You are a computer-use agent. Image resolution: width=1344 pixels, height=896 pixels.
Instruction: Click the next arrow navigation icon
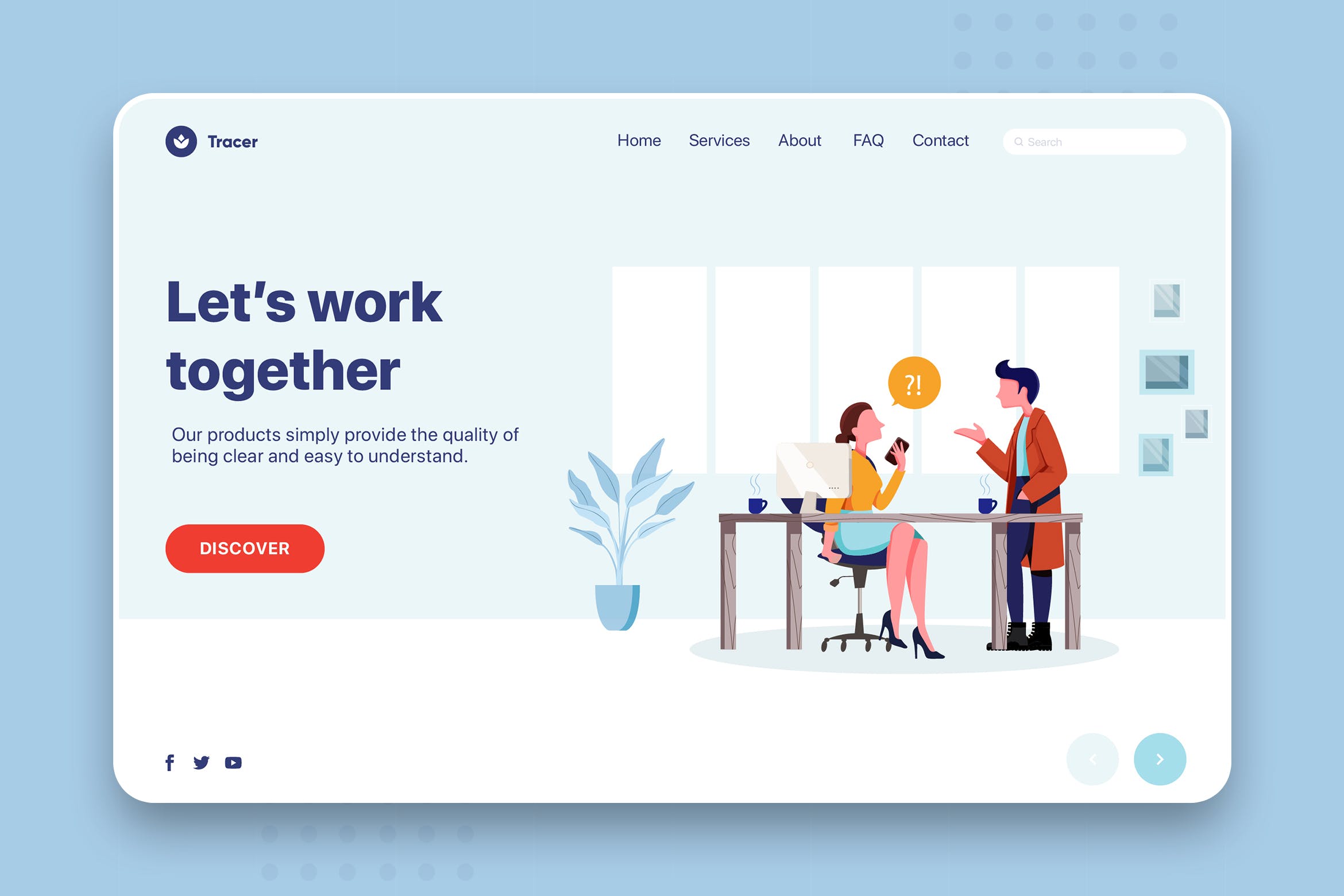click(x=1159, y=758)
